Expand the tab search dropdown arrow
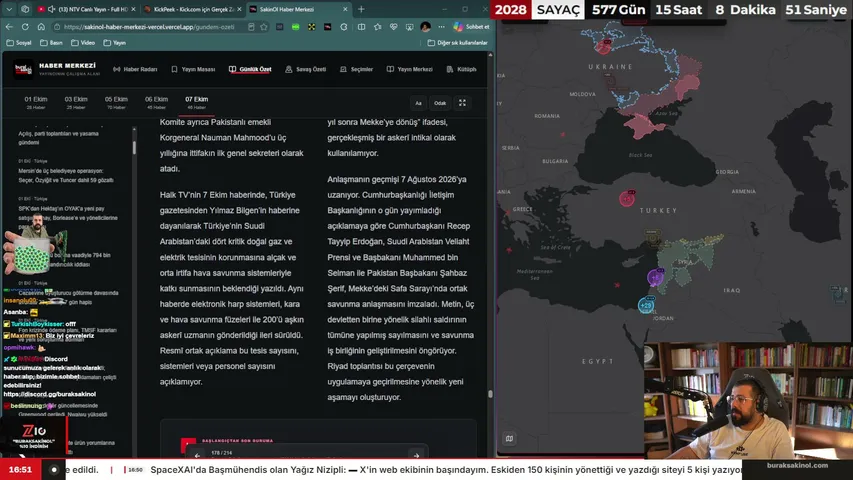 tap(9, 9)
